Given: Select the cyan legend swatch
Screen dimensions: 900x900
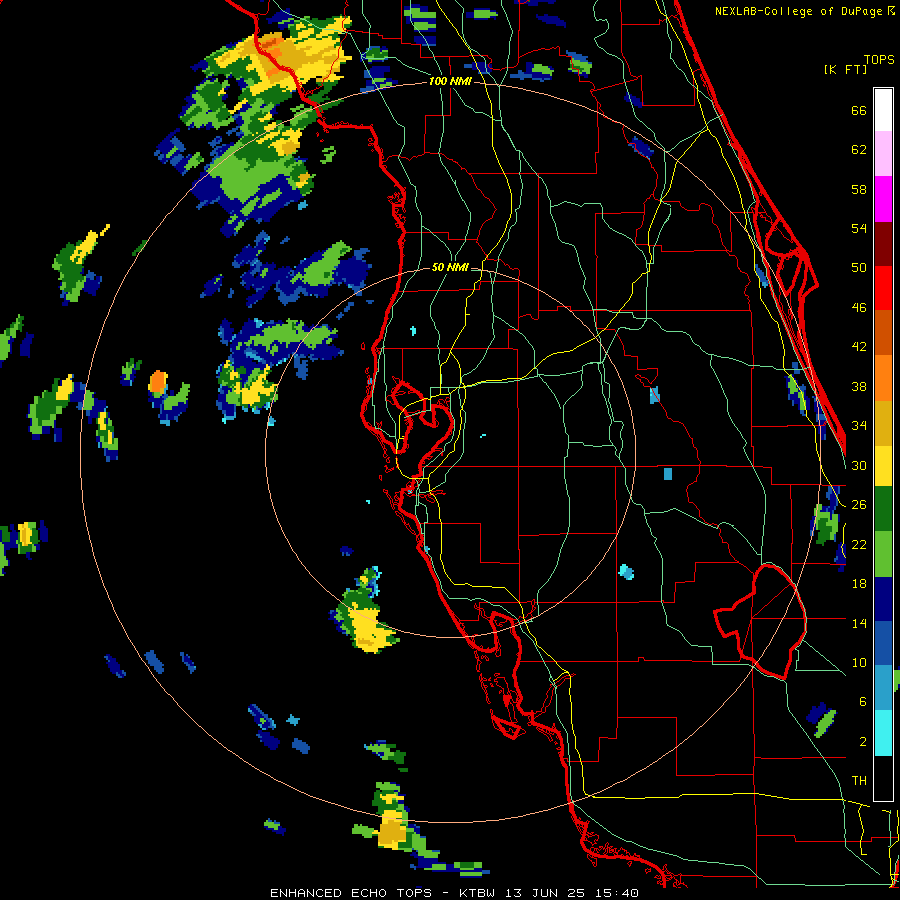Looking at the screenshot, I should click(883, 733).
